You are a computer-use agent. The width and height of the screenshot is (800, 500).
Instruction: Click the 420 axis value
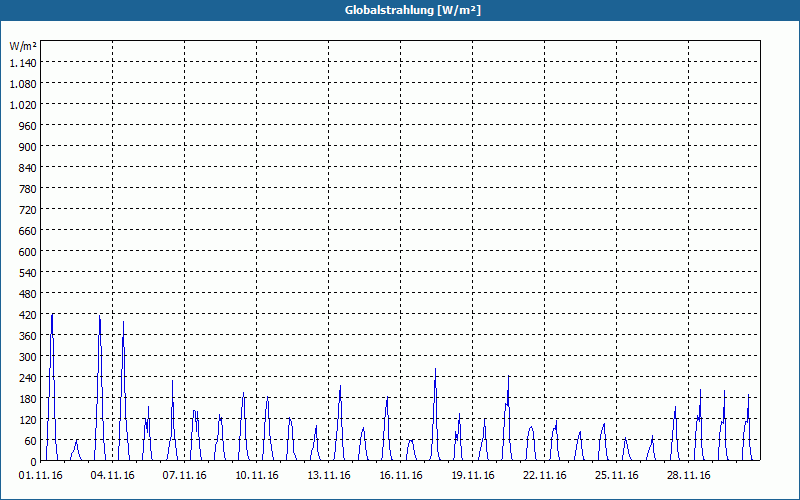pos(28,315)
